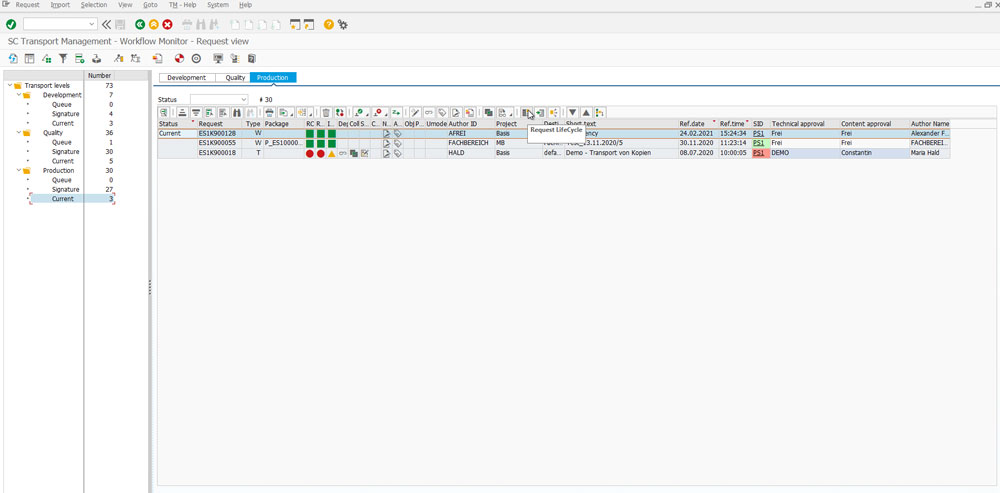
Task: Collapse the Production folder in the tree
Action: coord(19,170)
